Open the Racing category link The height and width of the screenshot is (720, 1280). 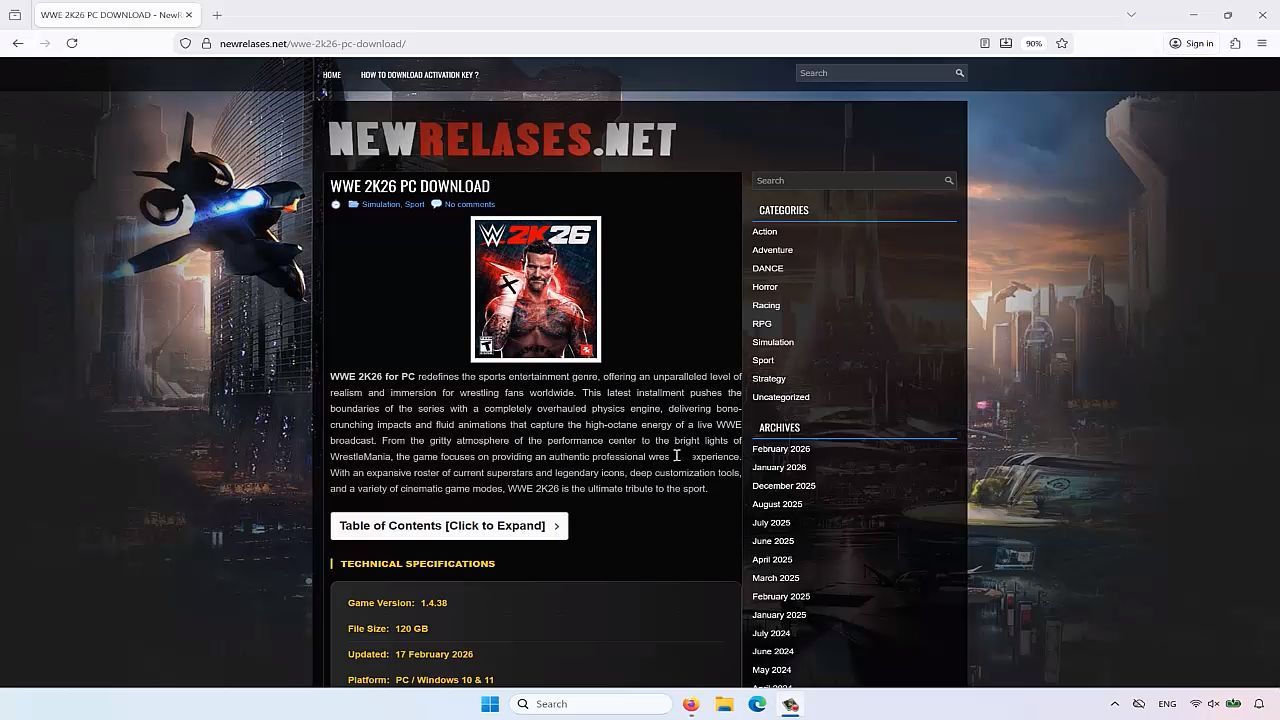(766, 305)
